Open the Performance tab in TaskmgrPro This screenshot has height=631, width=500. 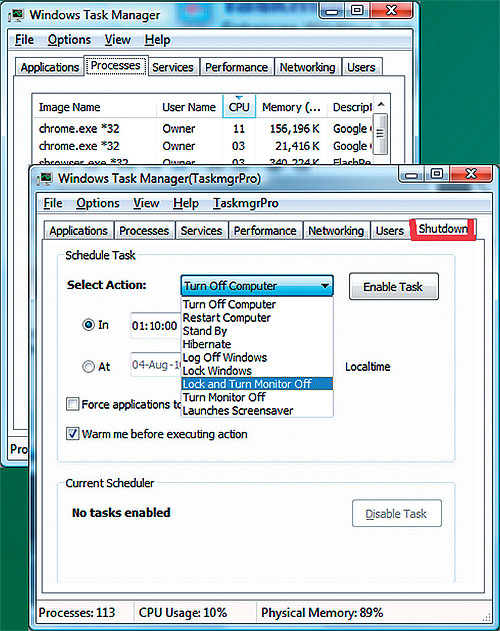click(x=265, y=231)
